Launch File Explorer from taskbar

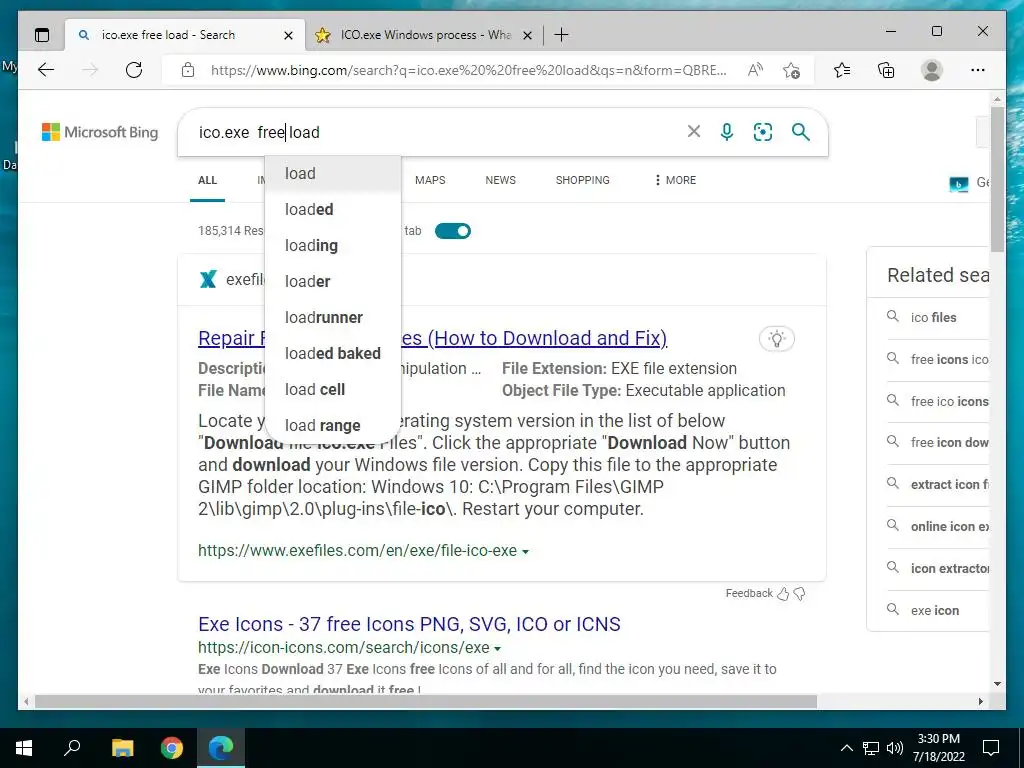point(122,748)
